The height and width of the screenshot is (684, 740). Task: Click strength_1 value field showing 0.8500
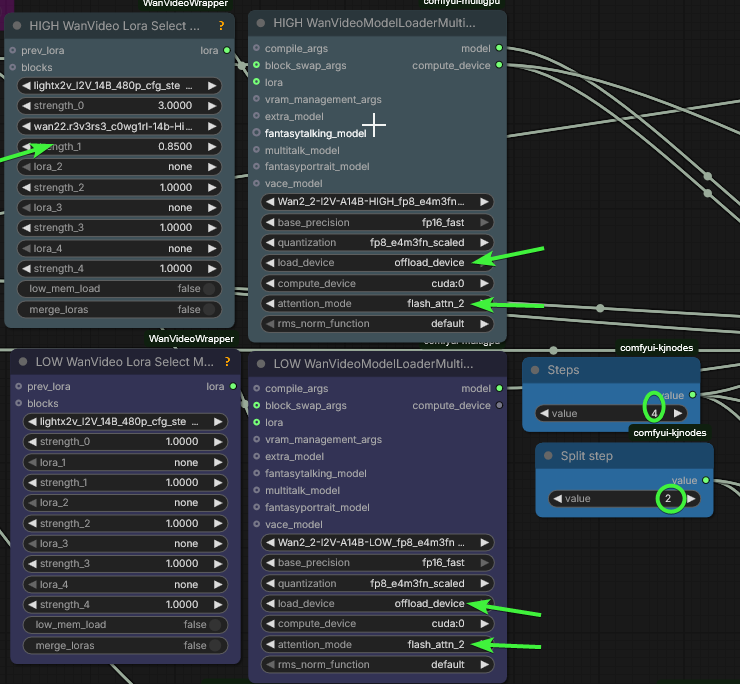click(120, 147)
